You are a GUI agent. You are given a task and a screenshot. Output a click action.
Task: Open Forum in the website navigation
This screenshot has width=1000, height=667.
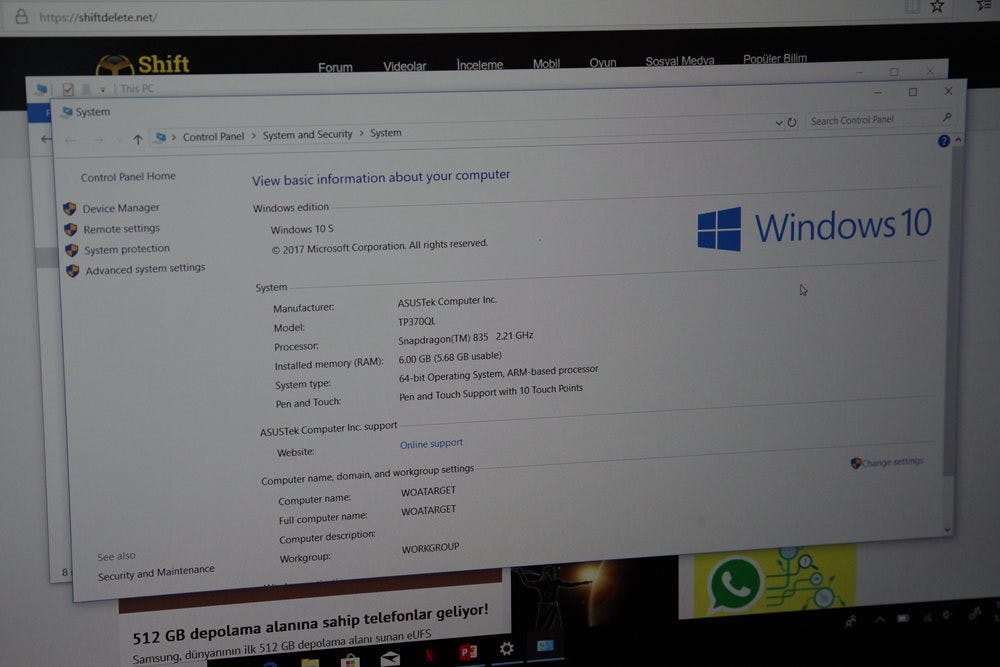click(335, 67)
